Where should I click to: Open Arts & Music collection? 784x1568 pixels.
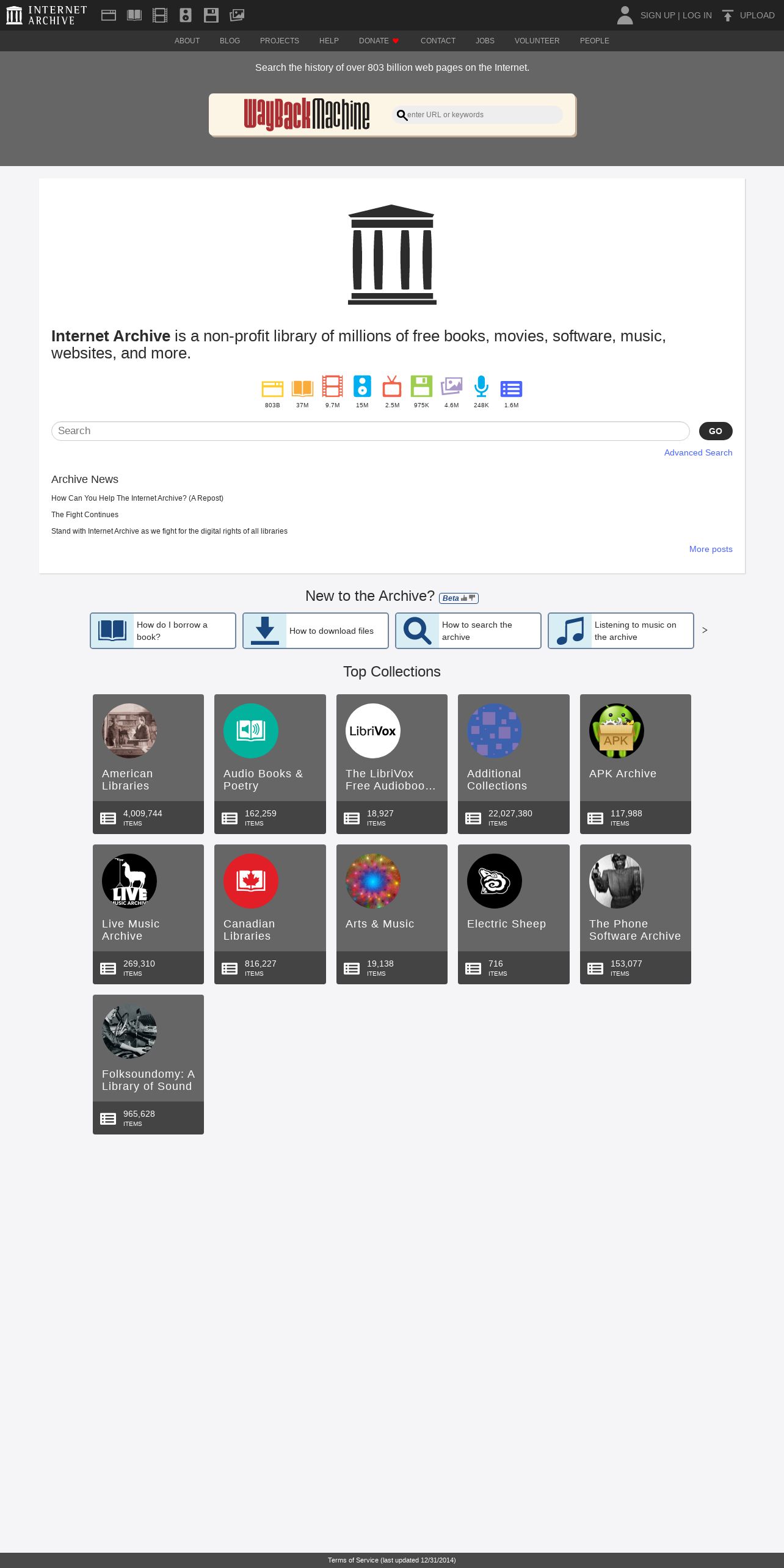tap(392, 914)
